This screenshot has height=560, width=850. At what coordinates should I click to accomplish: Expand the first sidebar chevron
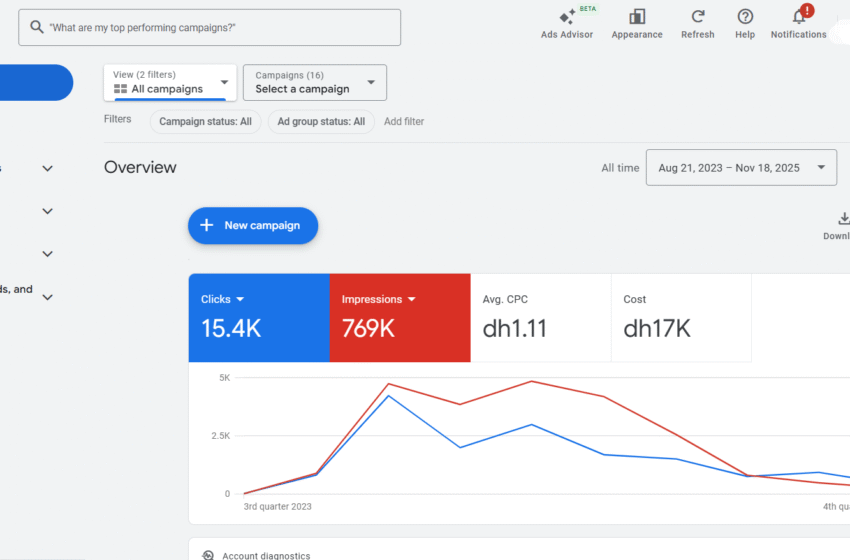point(47,169)
